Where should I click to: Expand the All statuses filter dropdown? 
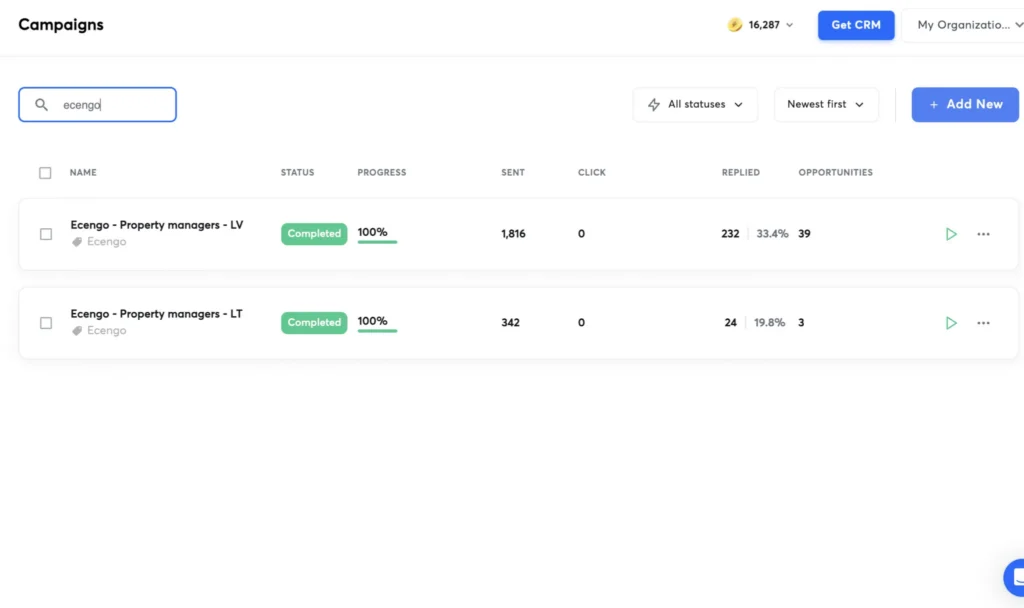pyautogui.click(x=695, y=105)
